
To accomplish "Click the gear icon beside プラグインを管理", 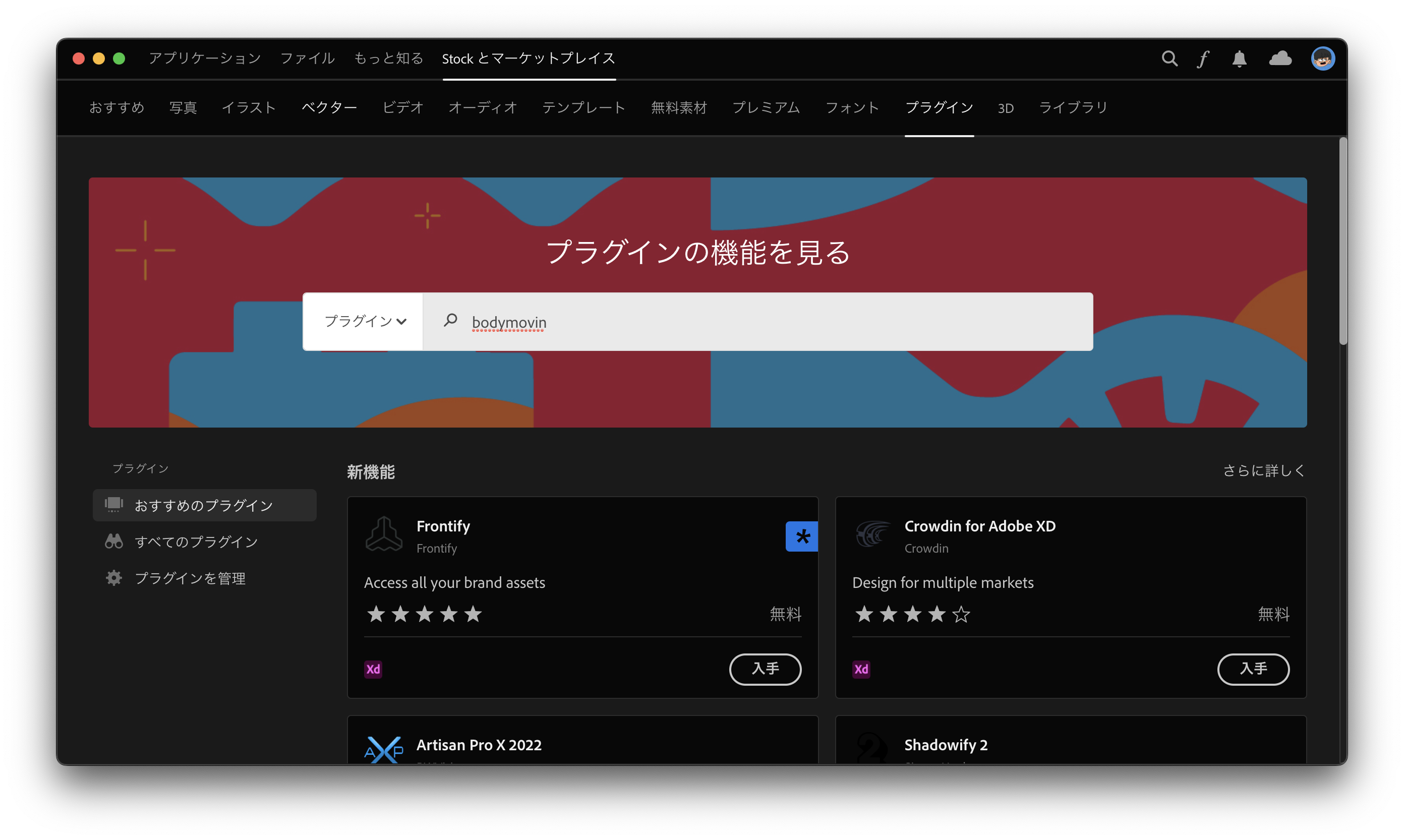I will (x=114, y=578).
